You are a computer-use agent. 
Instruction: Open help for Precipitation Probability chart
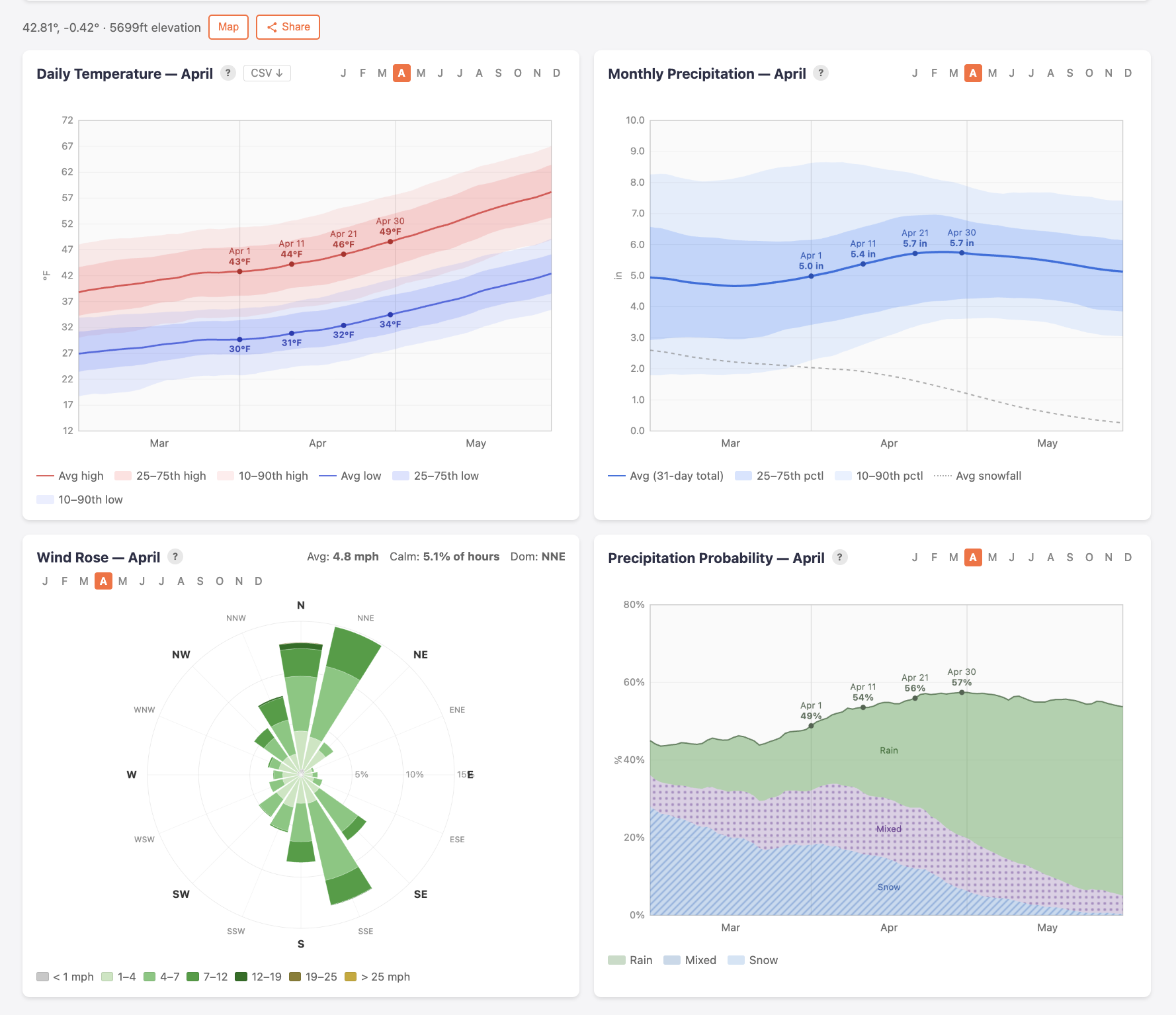tap(840, 558)
